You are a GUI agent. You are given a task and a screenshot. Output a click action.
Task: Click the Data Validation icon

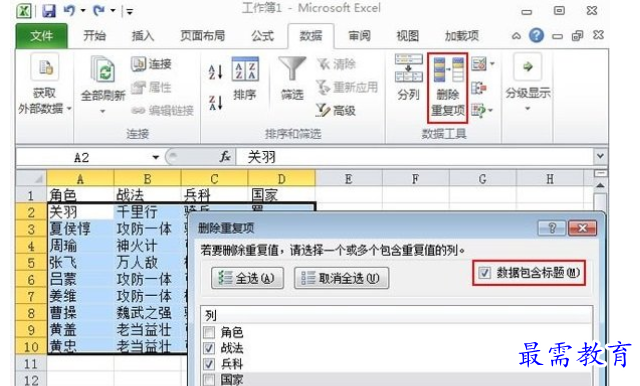pyautogui.click(x=479, y=64)
